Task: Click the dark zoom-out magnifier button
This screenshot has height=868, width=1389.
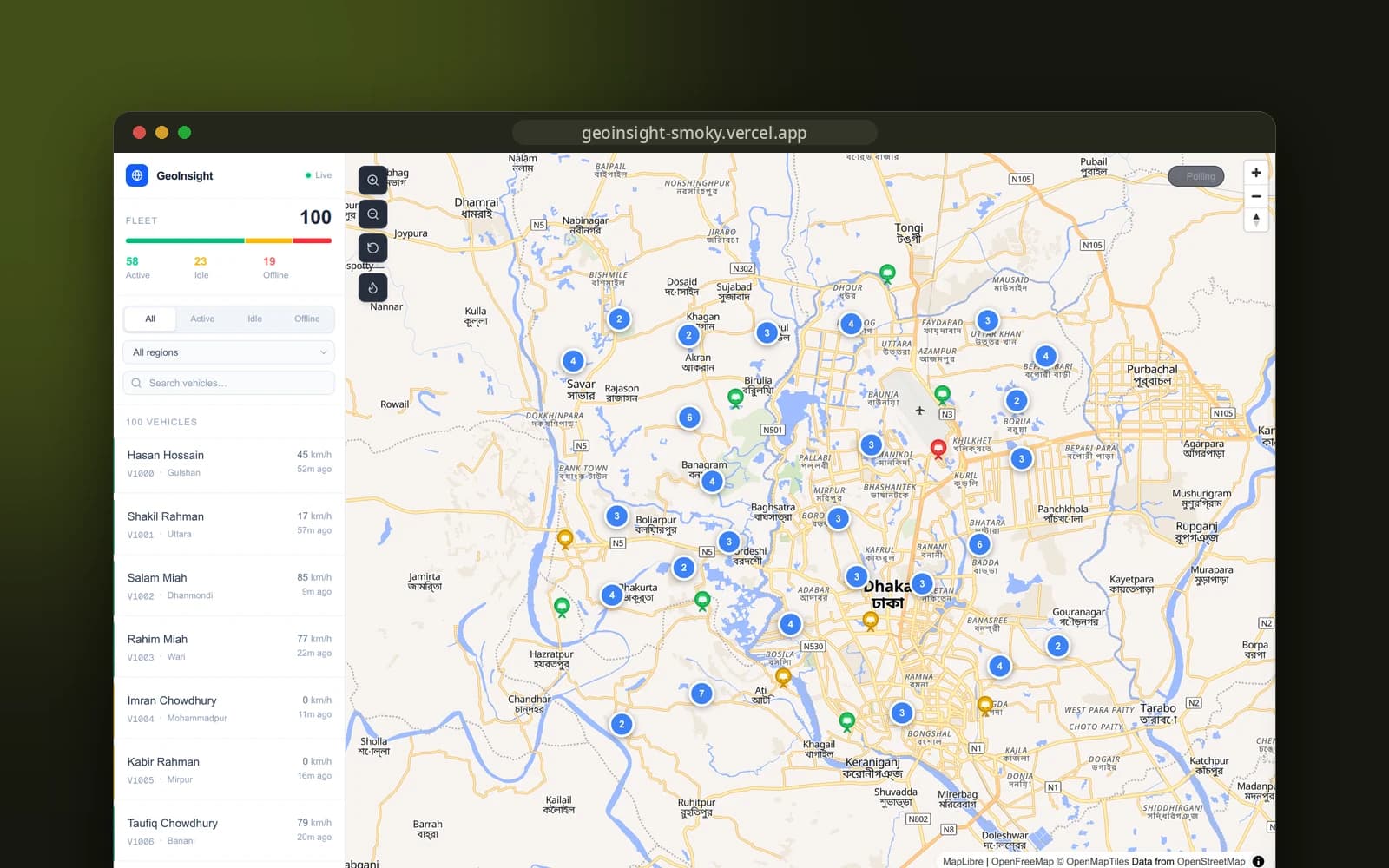Action: pyautogui.click(x=372, y=214)
